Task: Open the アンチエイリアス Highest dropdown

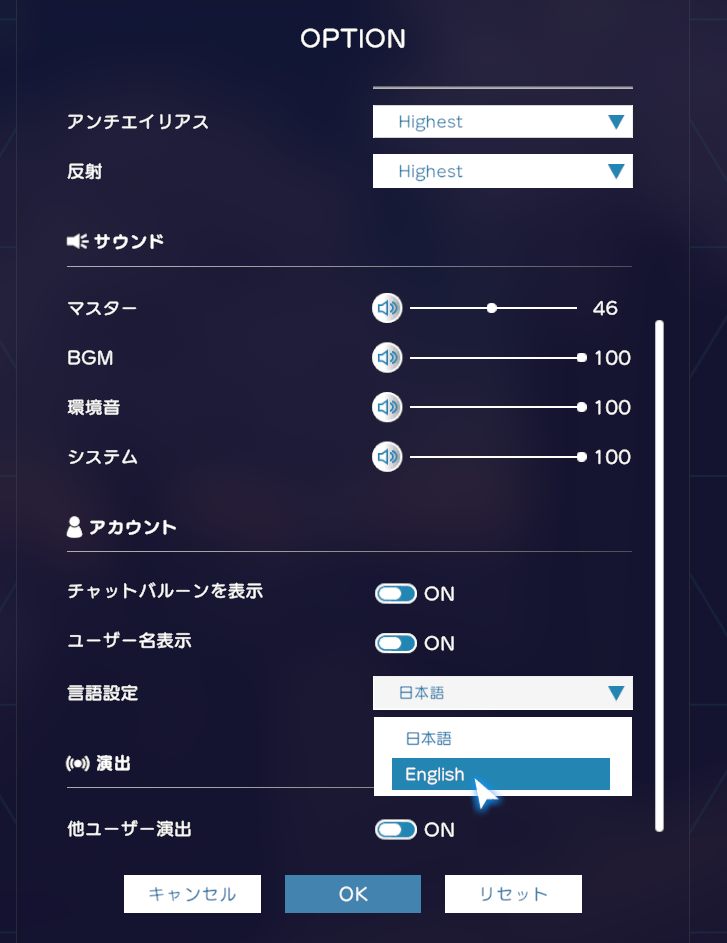Action: (x=503, y=121)
